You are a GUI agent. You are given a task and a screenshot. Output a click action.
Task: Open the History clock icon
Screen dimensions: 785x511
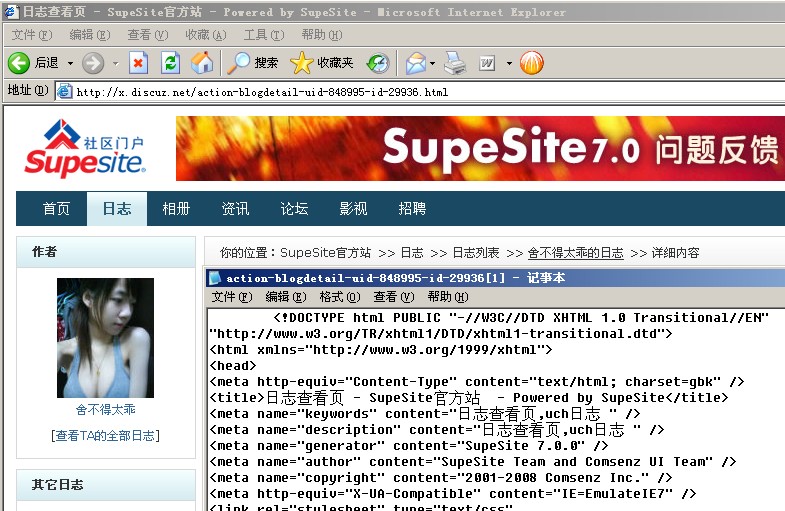pyautogui.click(x=378, y=63)
